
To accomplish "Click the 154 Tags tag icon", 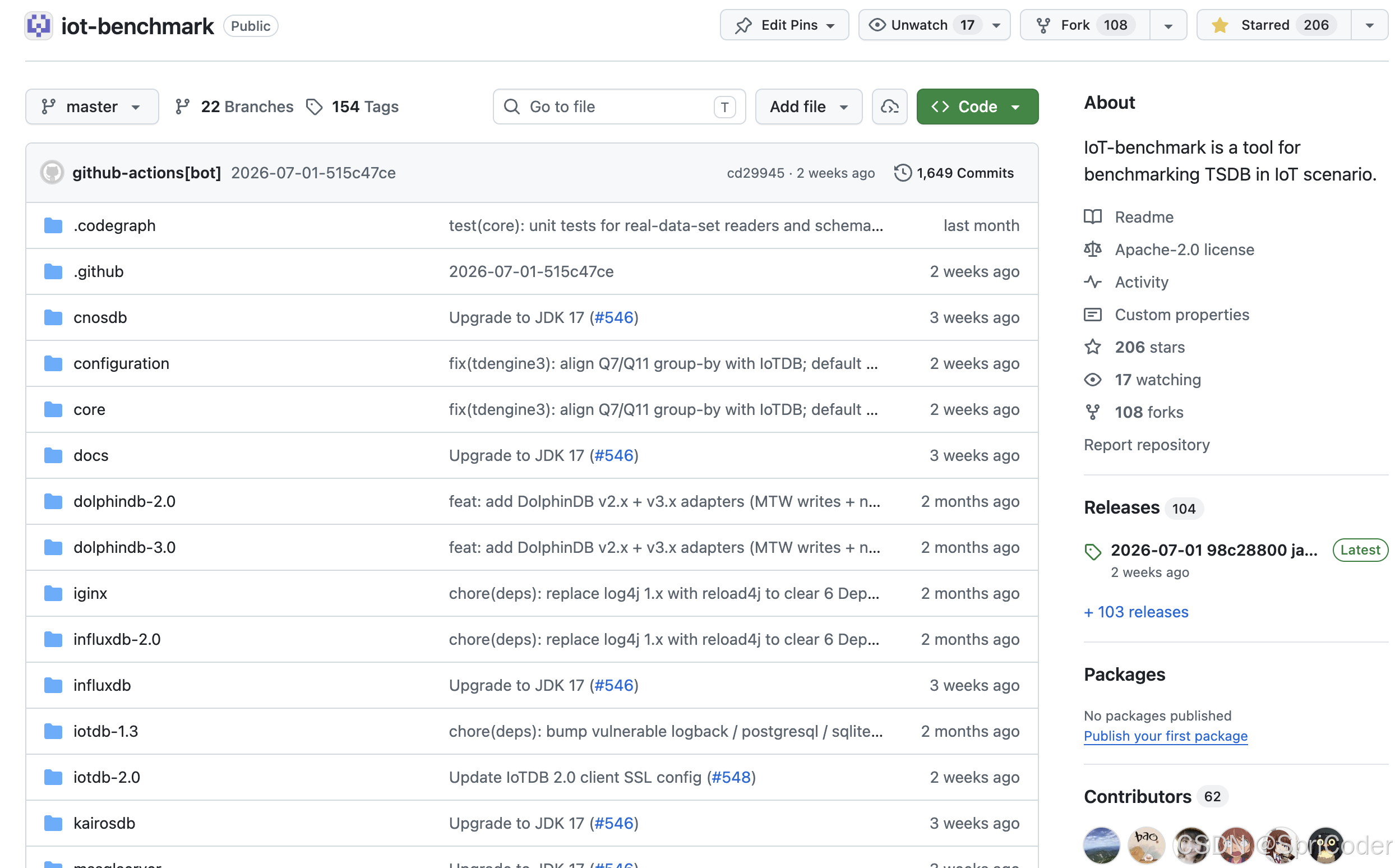I will click(x=315, y=107).
